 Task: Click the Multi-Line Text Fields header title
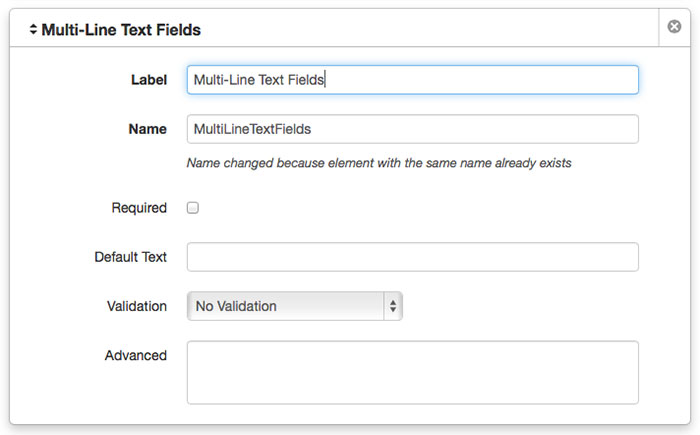pyautogui.click(x=121, y=30)
